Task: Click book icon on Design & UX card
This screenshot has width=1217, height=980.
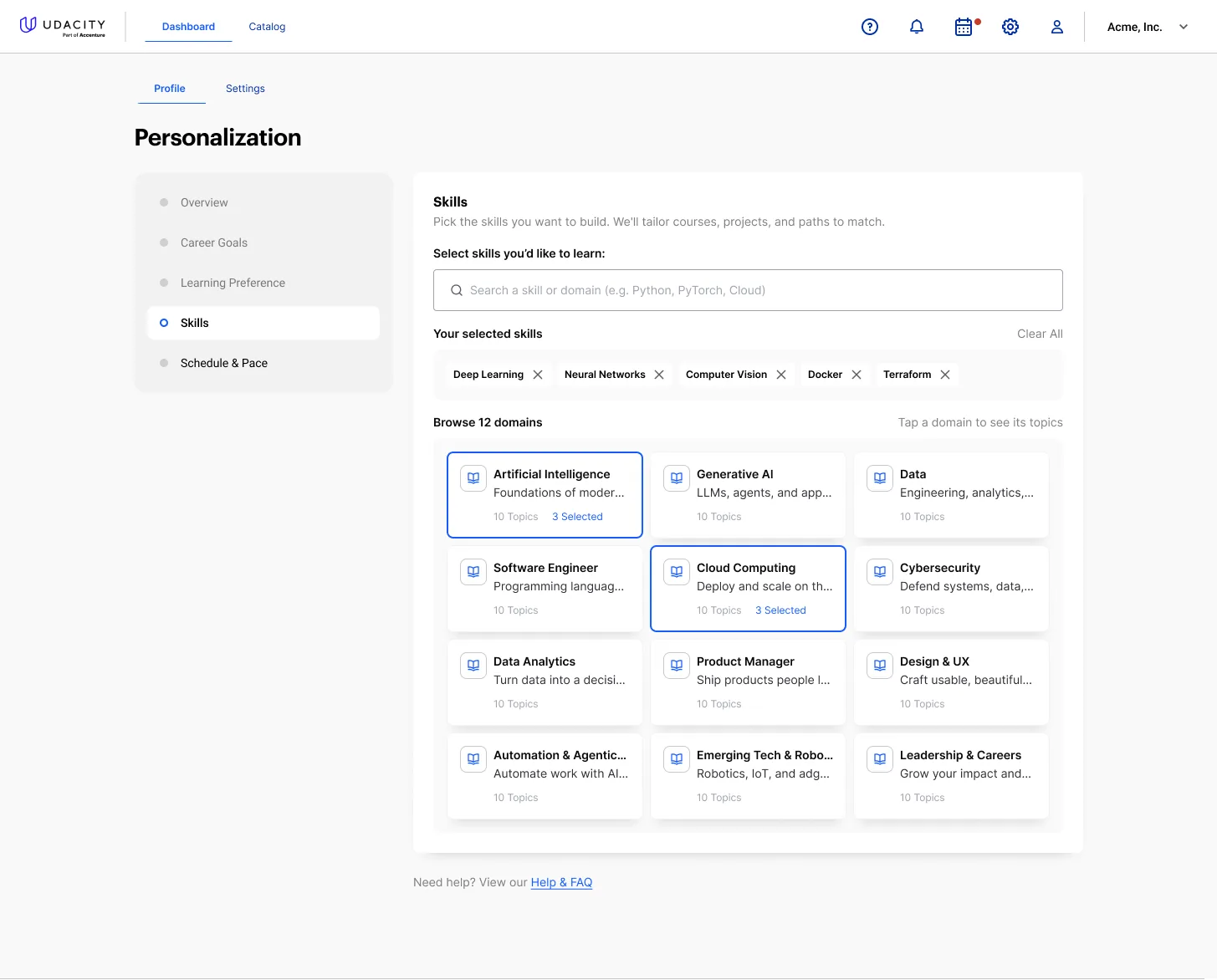Action: (x=880, y=666)
